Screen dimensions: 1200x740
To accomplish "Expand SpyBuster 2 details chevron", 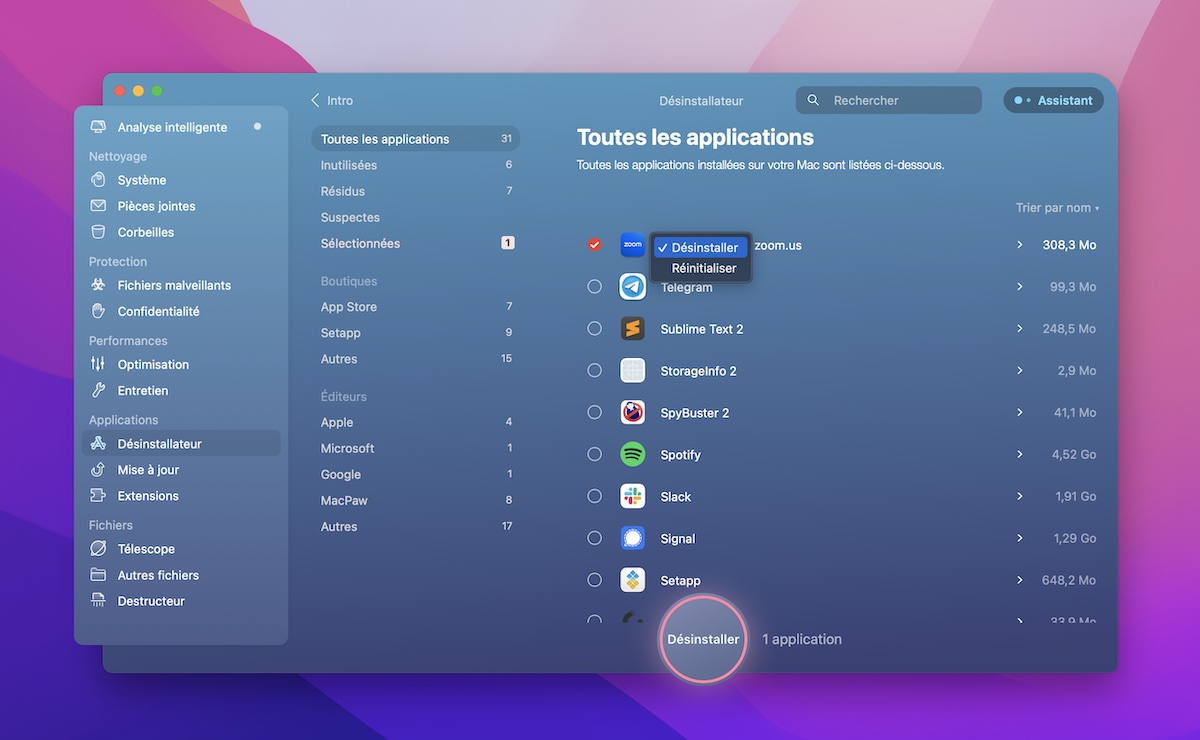I will 1019,412.
